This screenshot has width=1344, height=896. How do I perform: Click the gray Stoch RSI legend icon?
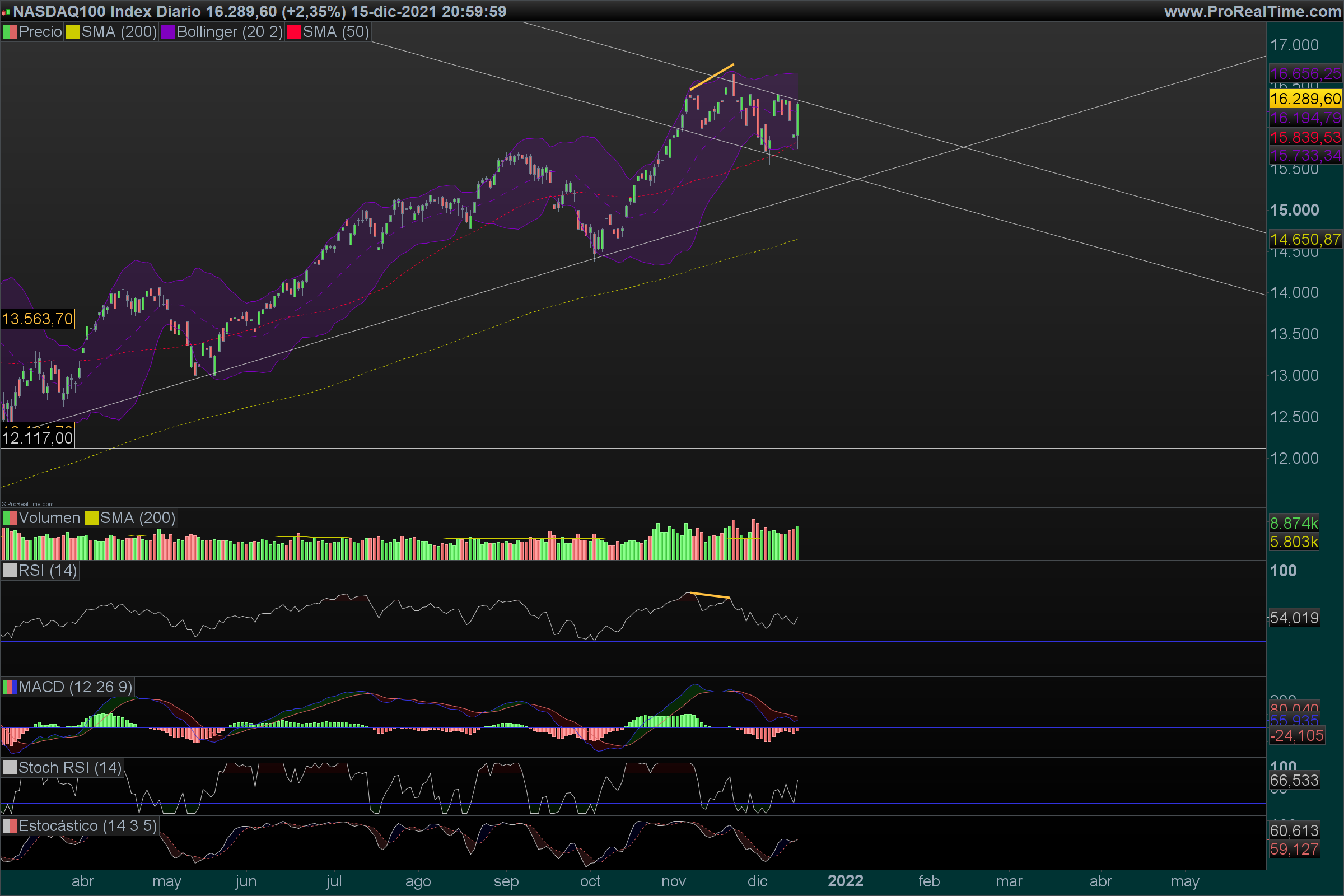point(10,767)
